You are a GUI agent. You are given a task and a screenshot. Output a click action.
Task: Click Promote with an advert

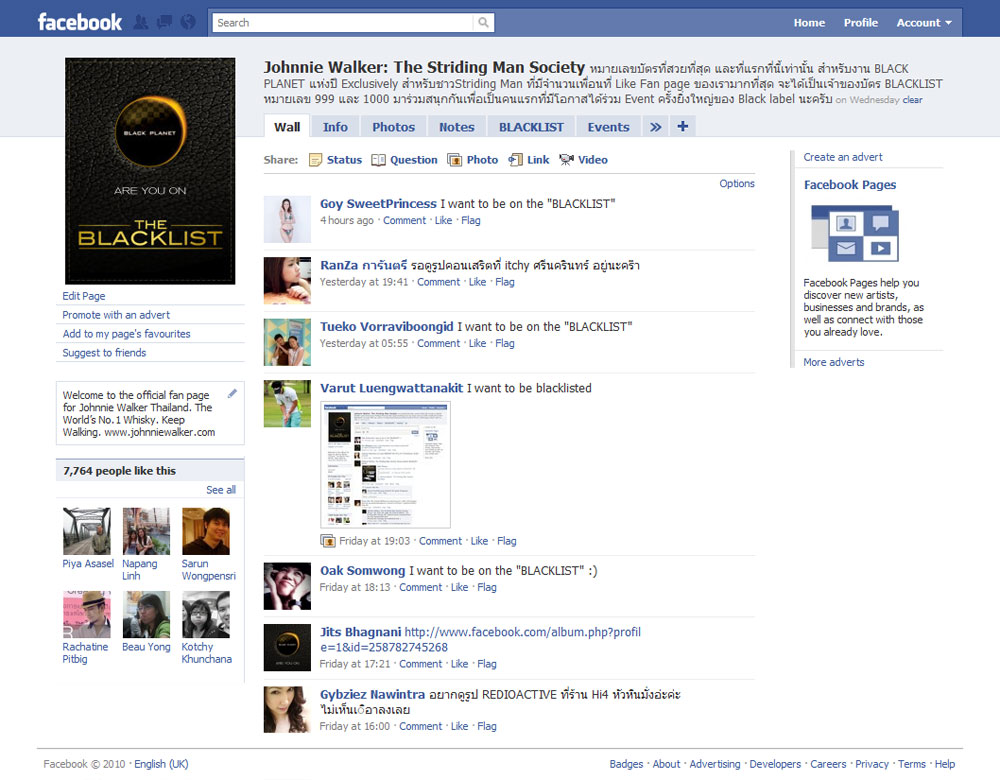click(x=116, y=315)
